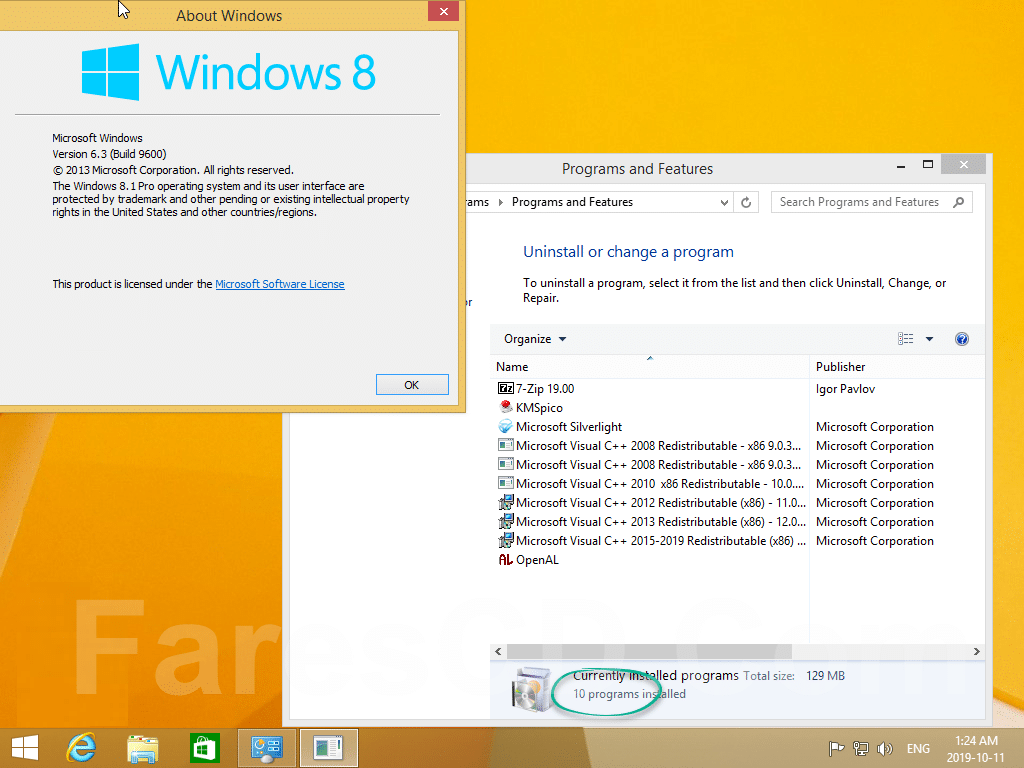Image resolution: width=1024 pixels, height=768 pixels.
Task: Expand the address bar history dropdown
Action: tap(725, 202)
